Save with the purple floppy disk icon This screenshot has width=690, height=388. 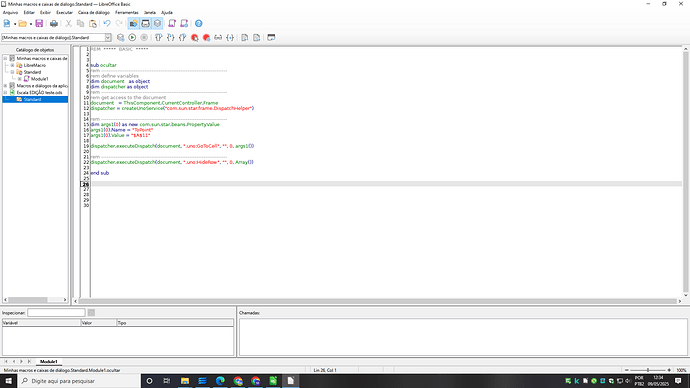coord(39,24)
